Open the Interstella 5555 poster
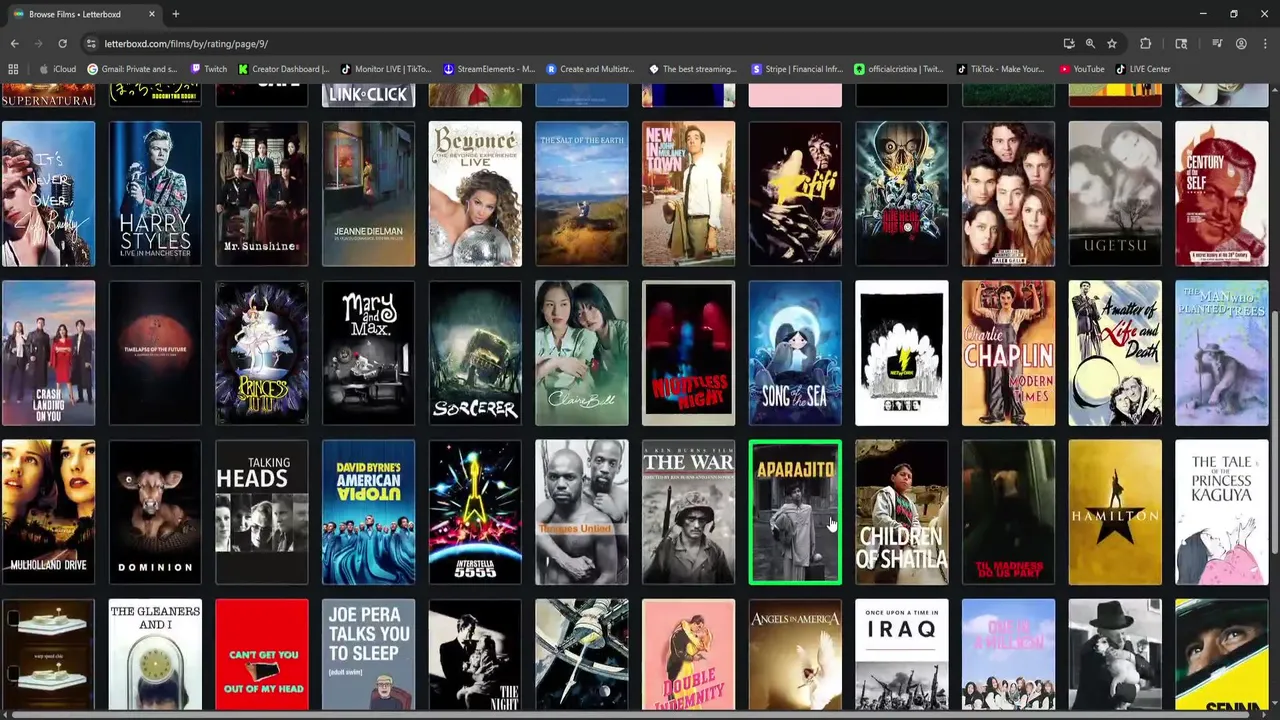 tap(475, 512)
